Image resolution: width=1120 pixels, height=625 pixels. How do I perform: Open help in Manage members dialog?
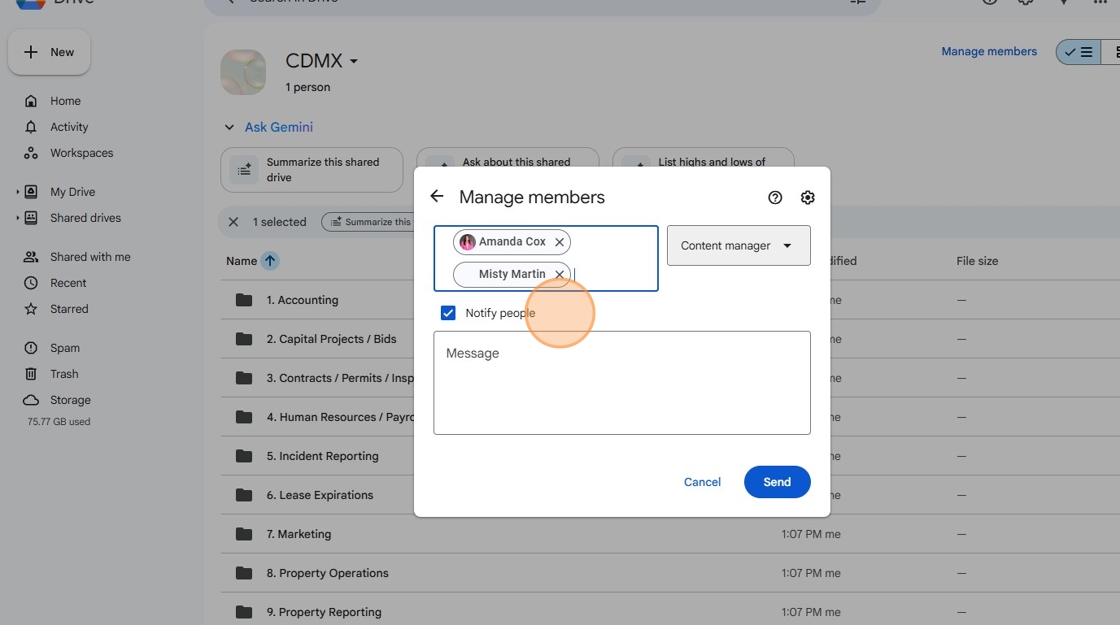click(775, 198)
